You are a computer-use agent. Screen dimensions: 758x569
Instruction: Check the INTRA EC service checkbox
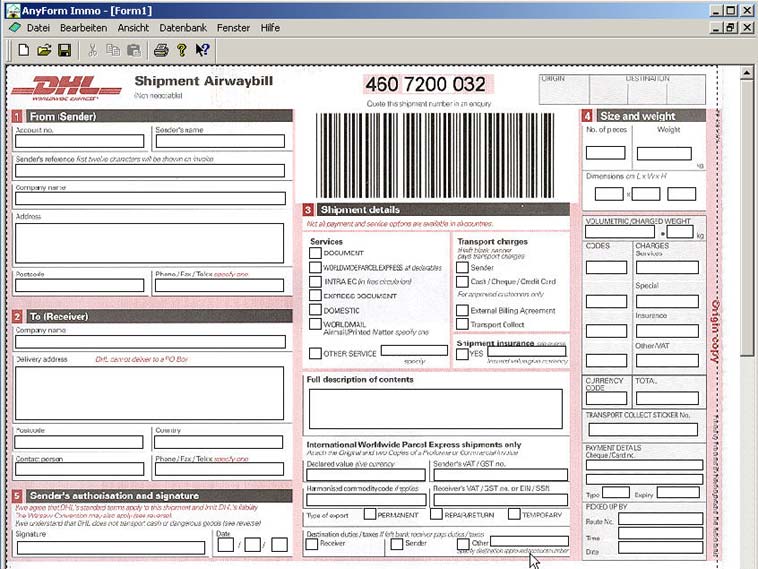[315, 281]
